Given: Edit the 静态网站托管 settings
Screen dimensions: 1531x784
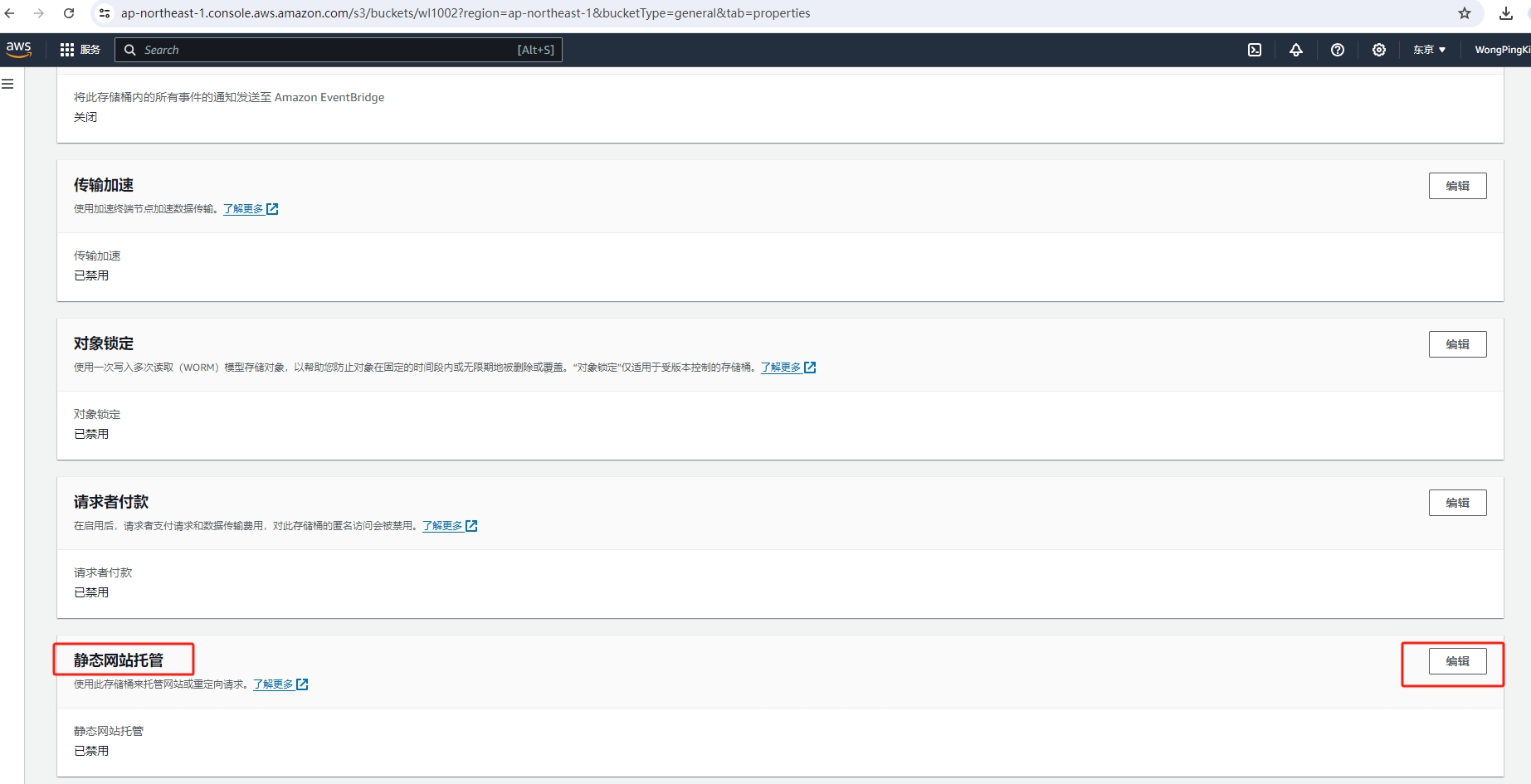Looking at the screenshot, I should pyautogui.click(x=1457, y=661).
